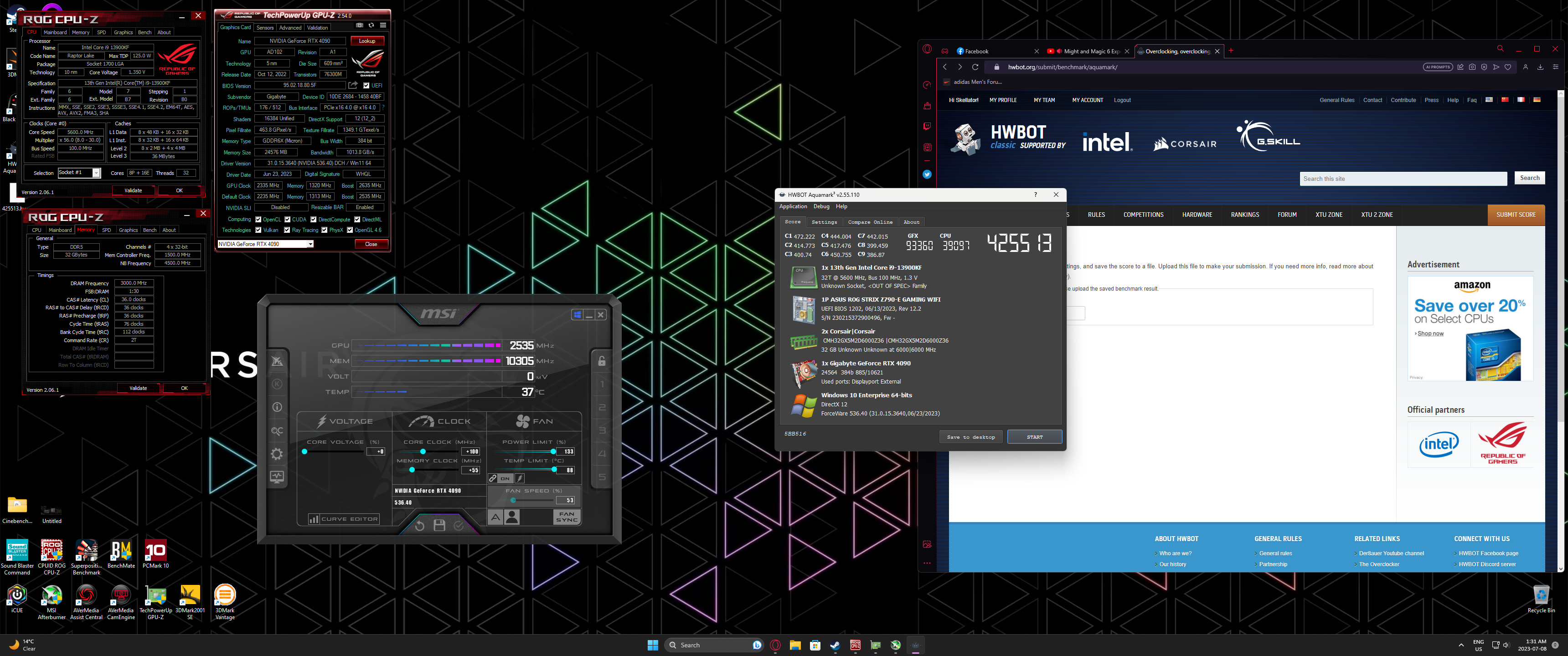Toggle DirectML checkbox in GPU-Z
The height and width of the screenshot is (656, 1568).
coord(357,220)
